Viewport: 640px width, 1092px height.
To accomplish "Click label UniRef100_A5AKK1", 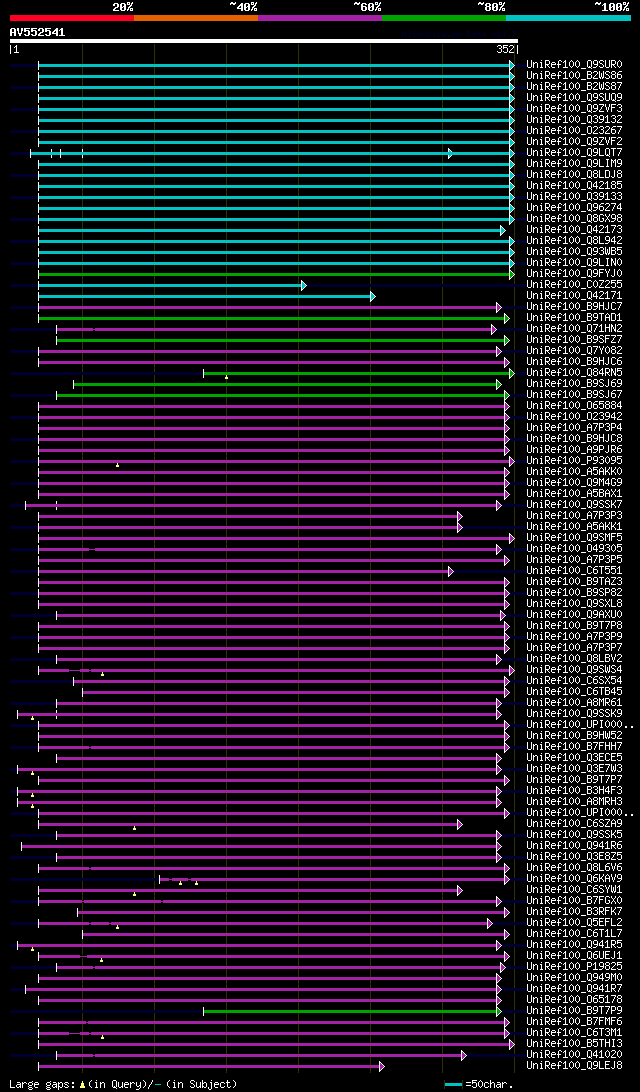I will tap(575, 526).
